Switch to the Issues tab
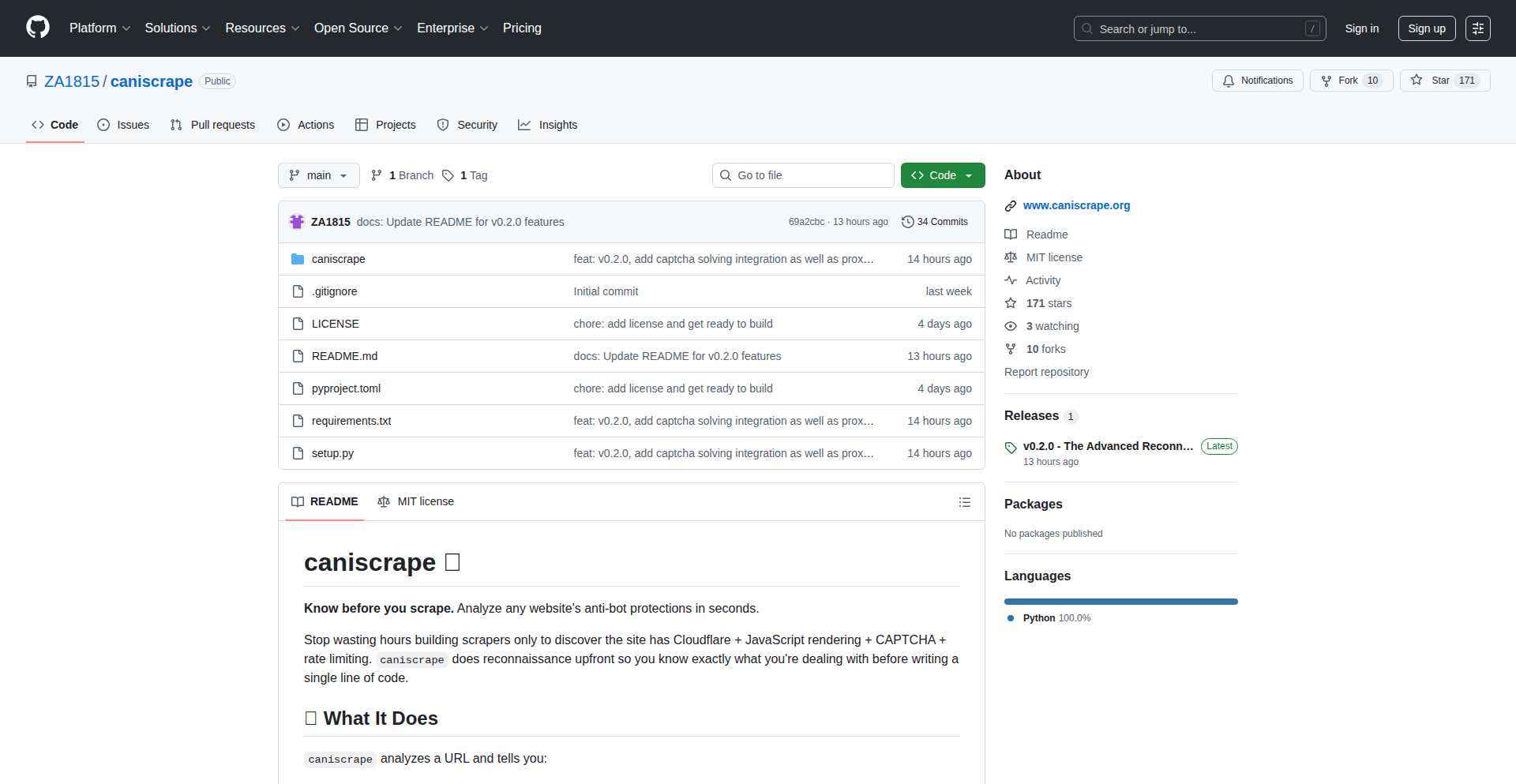 tap(123, 125)
